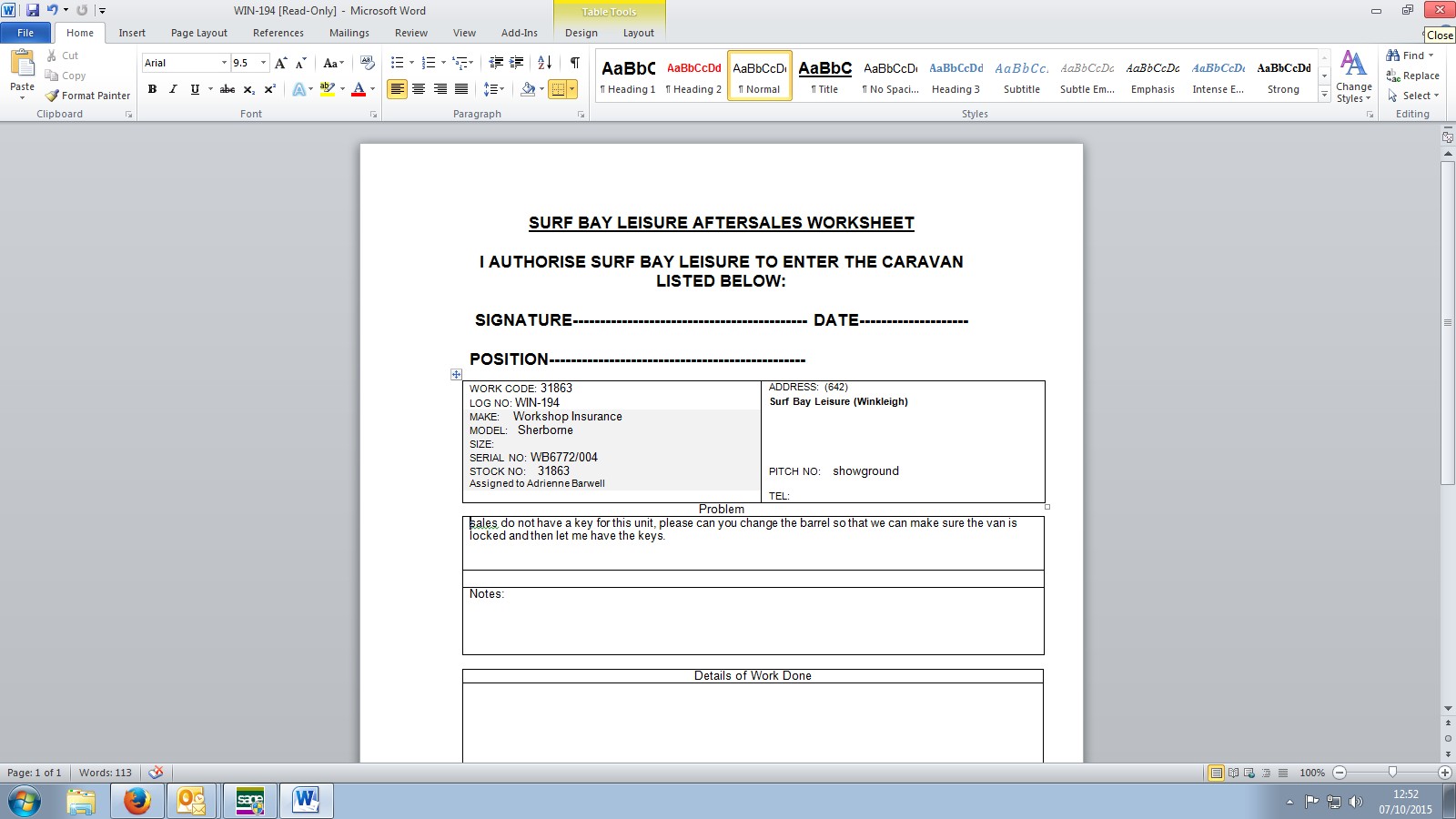Decrease the paragraph indent

[x=496, y=63]
